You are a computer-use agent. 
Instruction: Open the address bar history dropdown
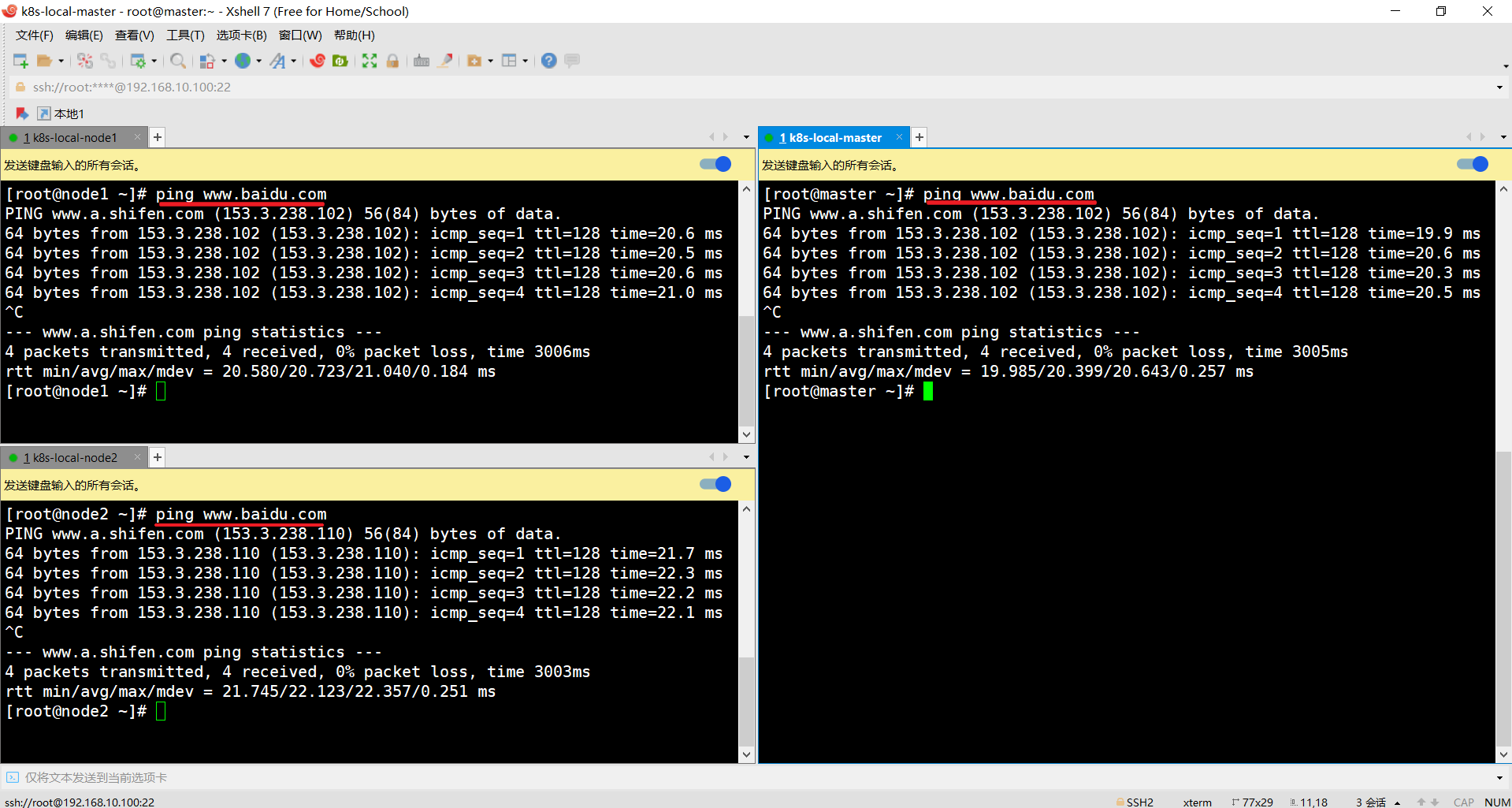click(x=1499, y=88)
